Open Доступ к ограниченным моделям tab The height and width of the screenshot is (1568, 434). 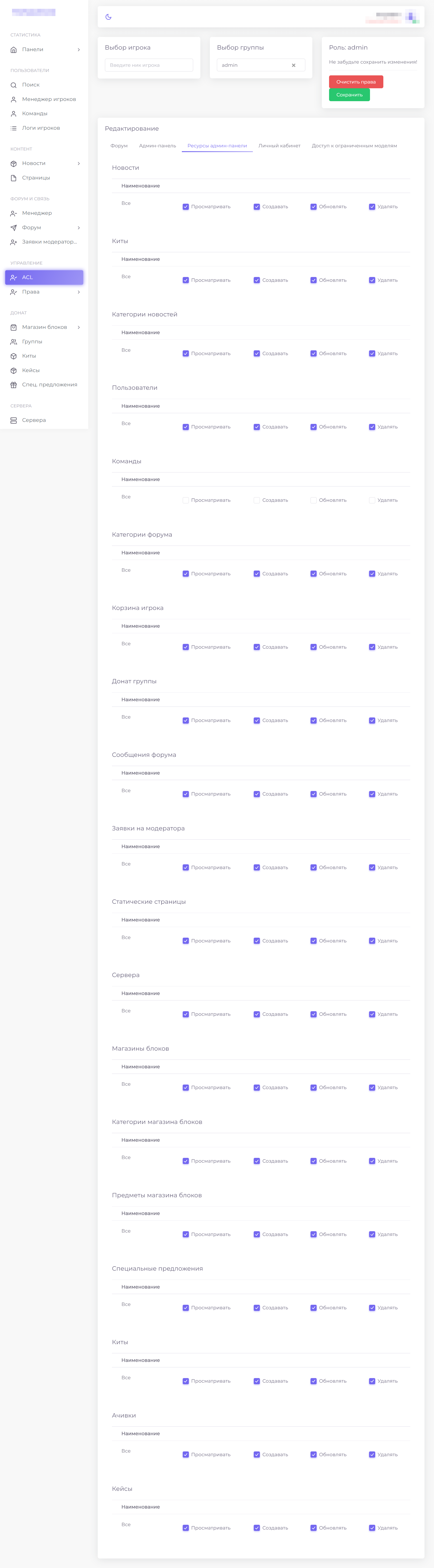point(354,146)
